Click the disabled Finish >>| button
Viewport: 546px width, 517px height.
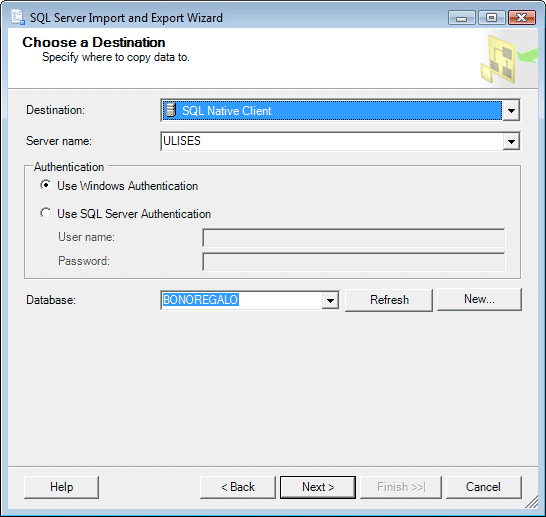pyautogui.click(x=401, y=487)
